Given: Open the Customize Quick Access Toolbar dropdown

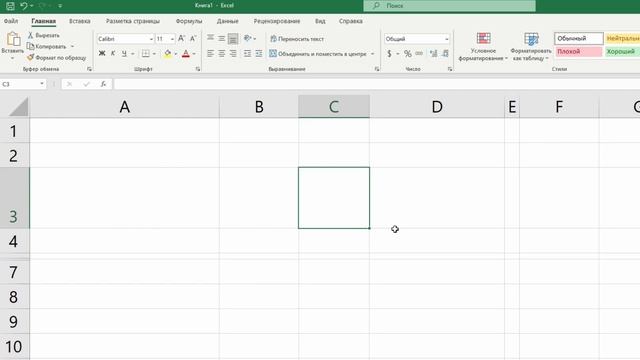Looking at the screenshot, I should pyautogui.click(x=60, y=6).
